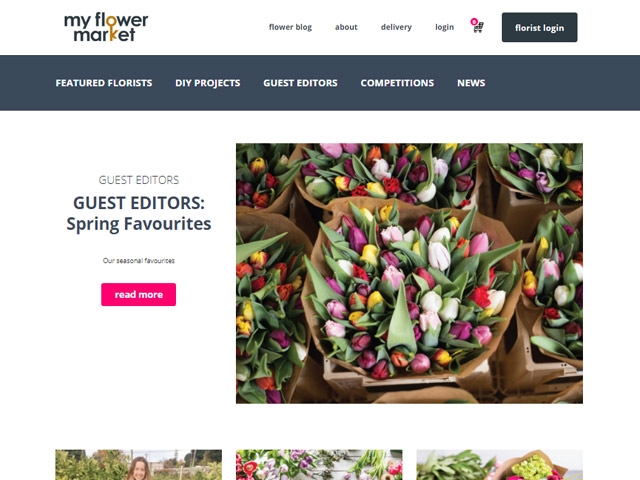Open the flower blog link
Image resolution: width=640 pixels, height=480 pixels.
click(x=290, y=27)
